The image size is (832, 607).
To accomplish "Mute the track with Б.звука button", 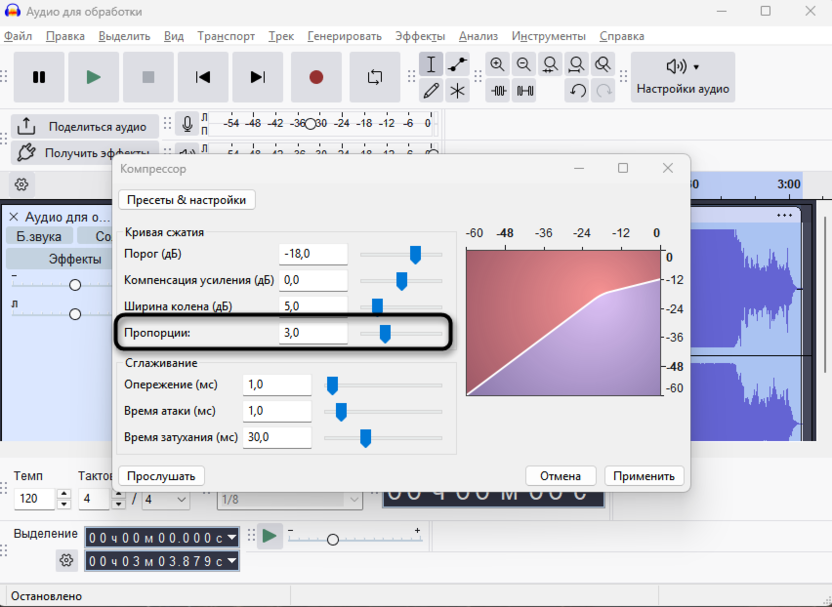I will click(x=39, y=236).
